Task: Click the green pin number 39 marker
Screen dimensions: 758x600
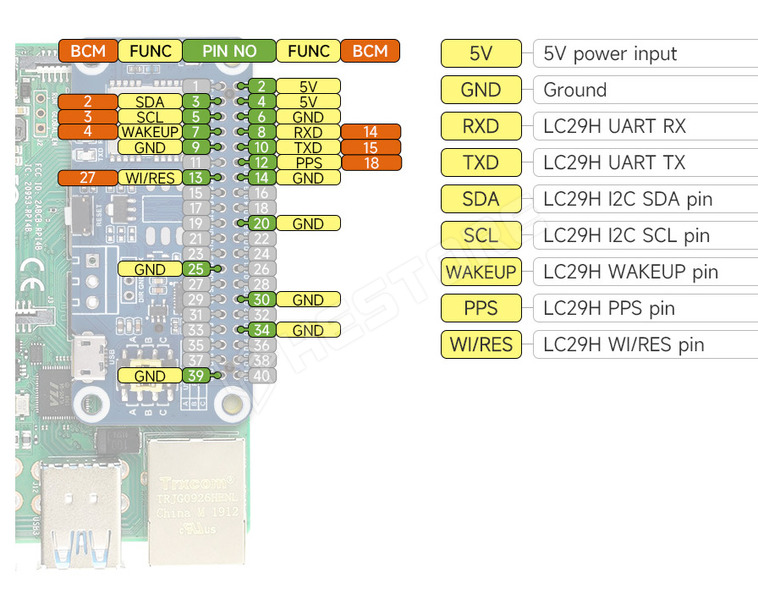Action: (197, 376)
